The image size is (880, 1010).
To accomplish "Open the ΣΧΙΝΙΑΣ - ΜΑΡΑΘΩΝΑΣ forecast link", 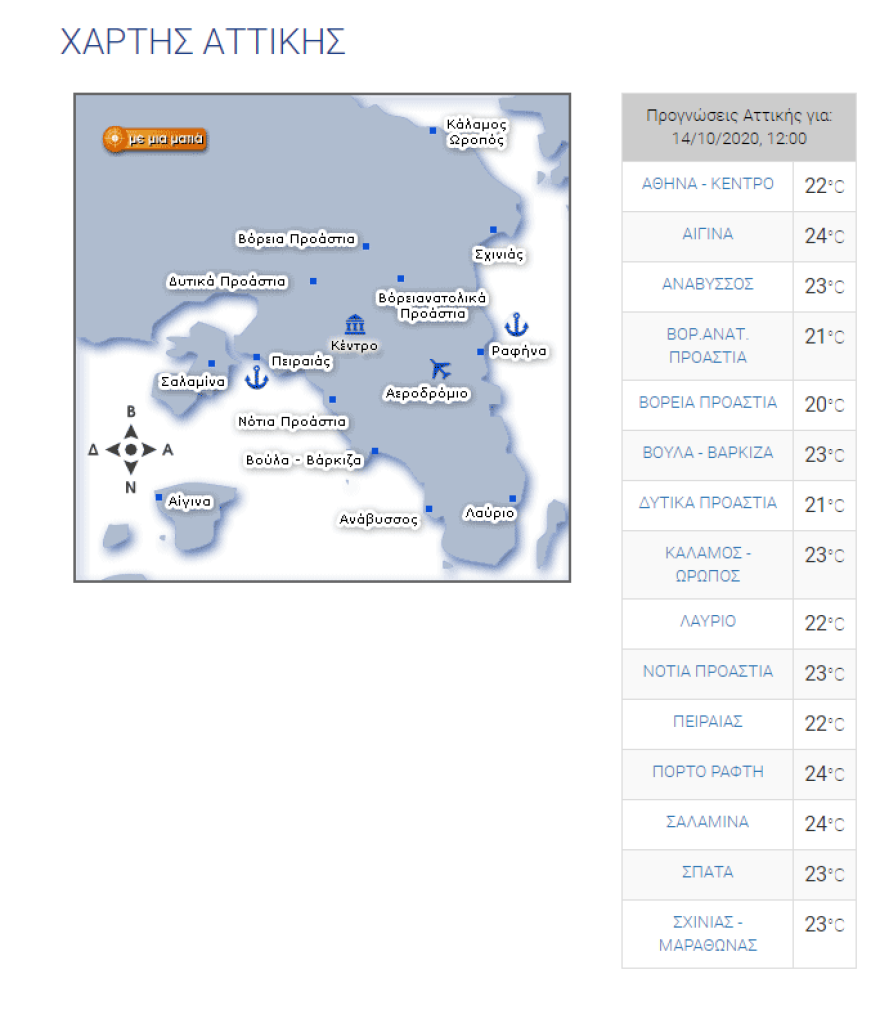I will pos(707,933).
